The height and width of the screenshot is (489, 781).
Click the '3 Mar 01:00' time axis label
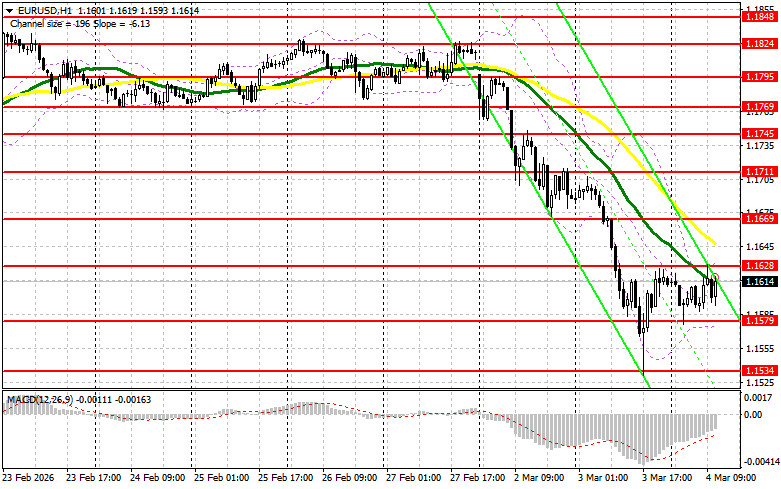point(603,478)
